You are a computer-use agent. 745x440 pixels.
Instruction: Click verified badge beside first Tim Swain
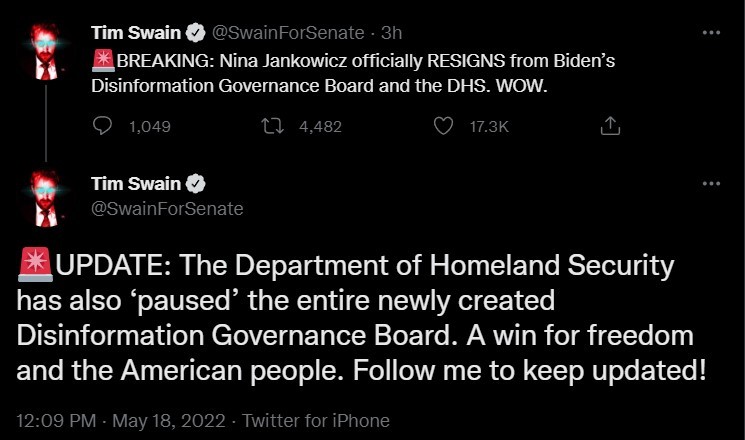point(195,33)
